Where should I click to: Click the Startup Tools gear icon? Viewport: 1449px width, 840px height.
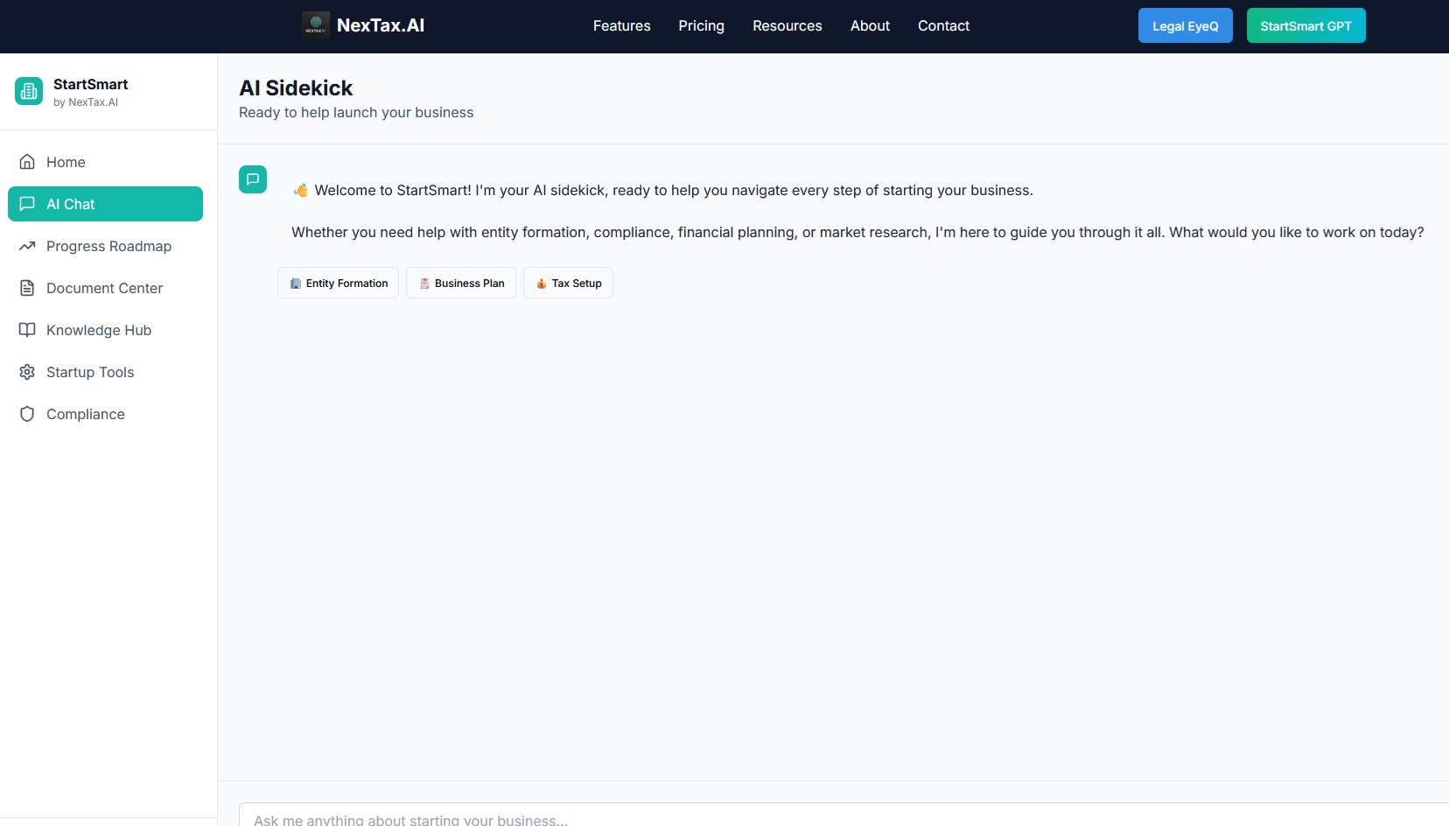pos(27,372)
